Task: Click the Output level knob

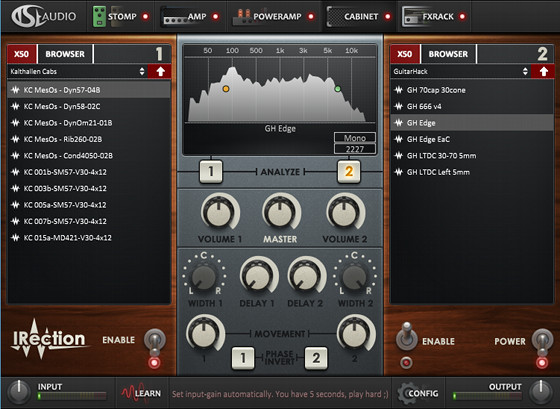Action: 541,393
